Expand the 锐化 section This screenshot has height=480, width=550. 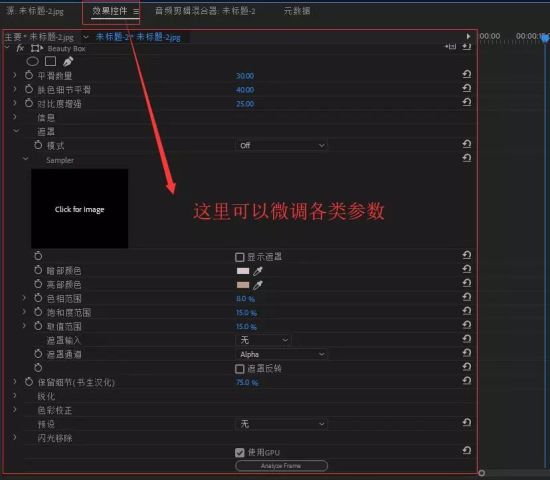(15, 395)
